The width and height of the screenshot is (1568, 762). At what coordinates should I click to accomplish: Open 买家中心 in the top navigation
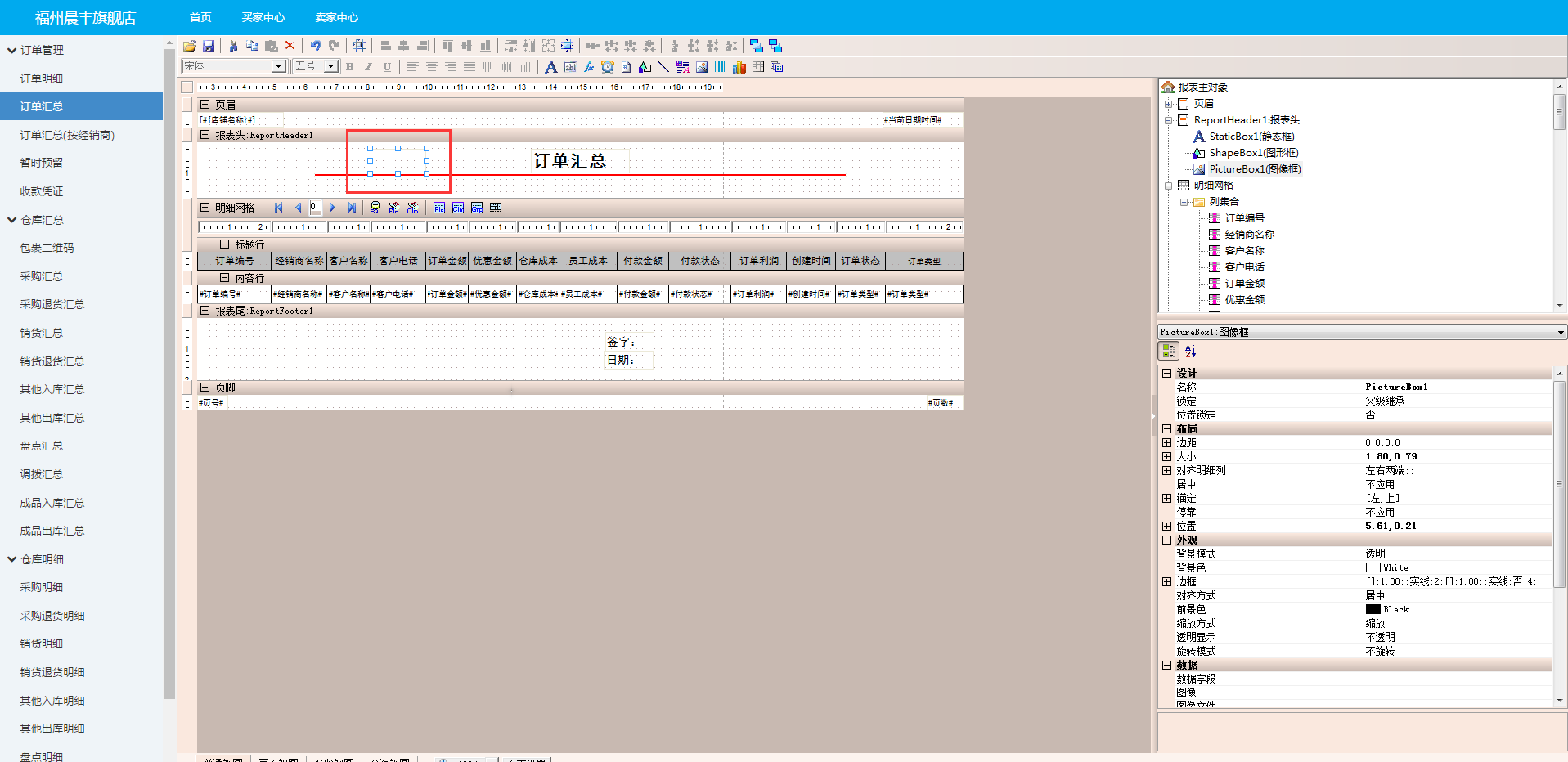pyautogui.click(x=263, y=17)
